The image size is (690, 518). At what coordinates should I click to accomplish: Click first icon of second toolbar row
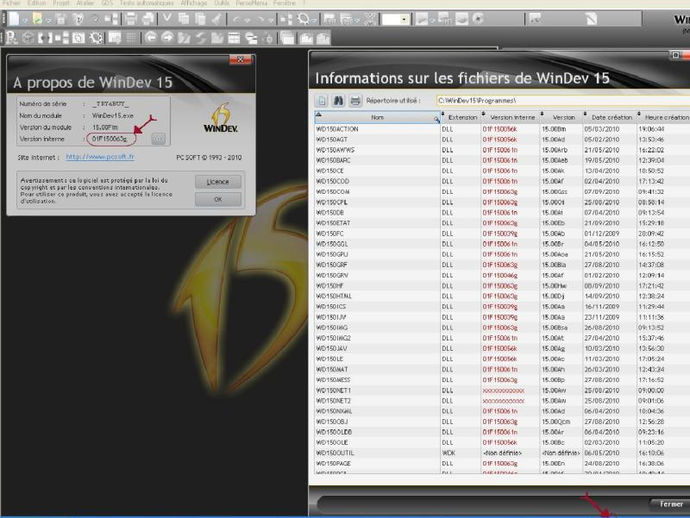(x=11, y=38)
